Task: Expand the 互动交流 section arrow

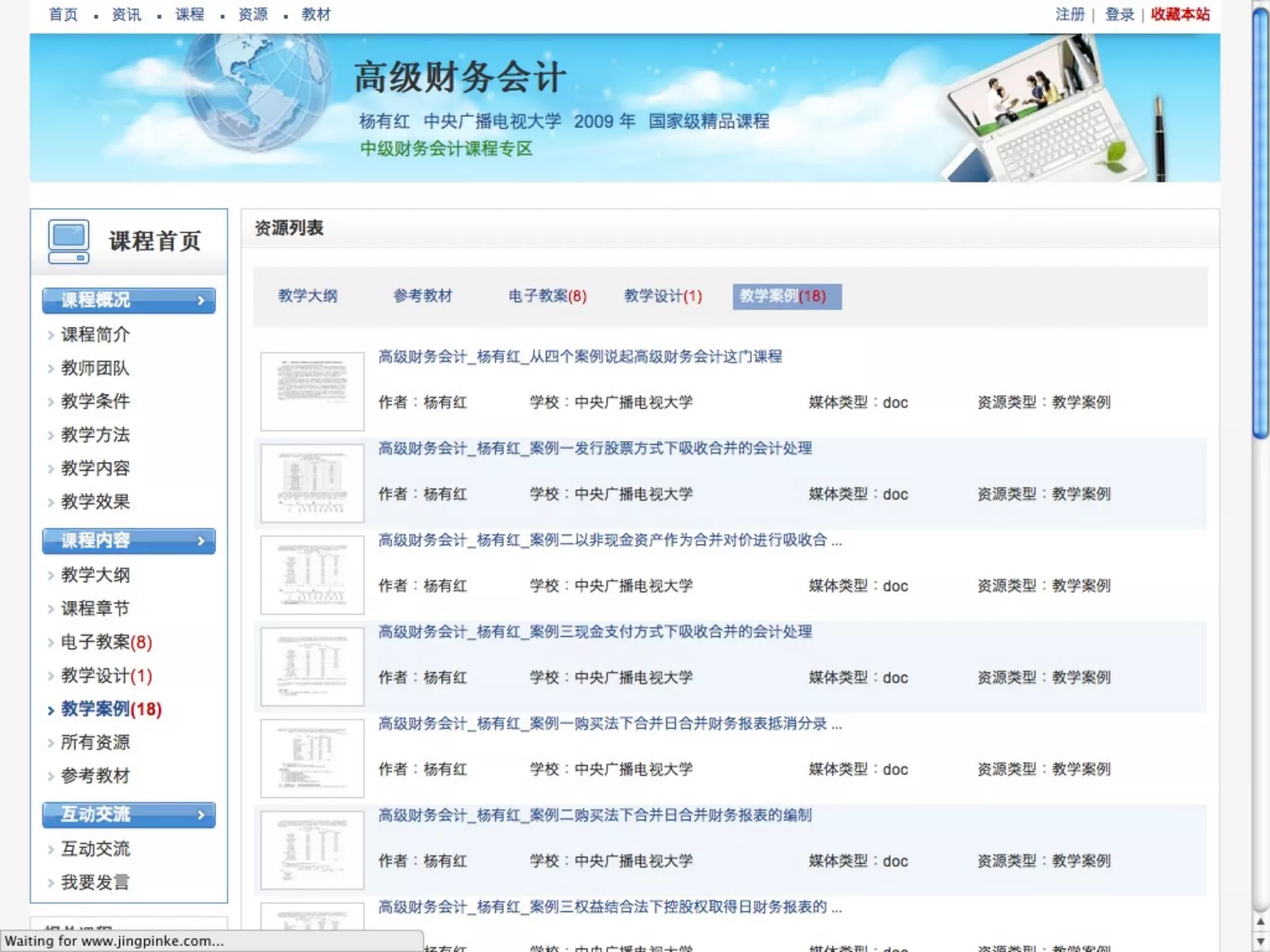Action: 201,815
